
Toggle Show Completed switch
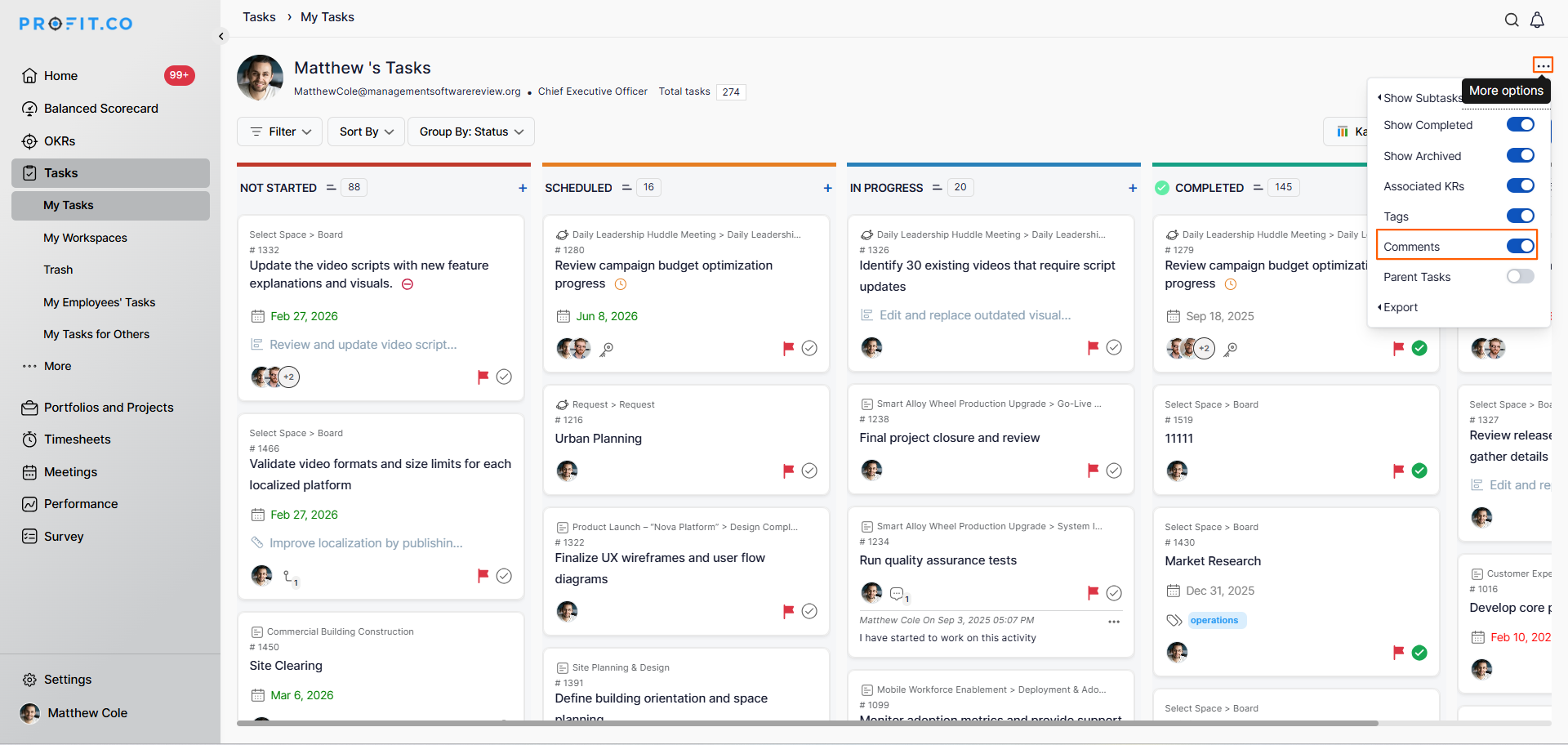1520,125
